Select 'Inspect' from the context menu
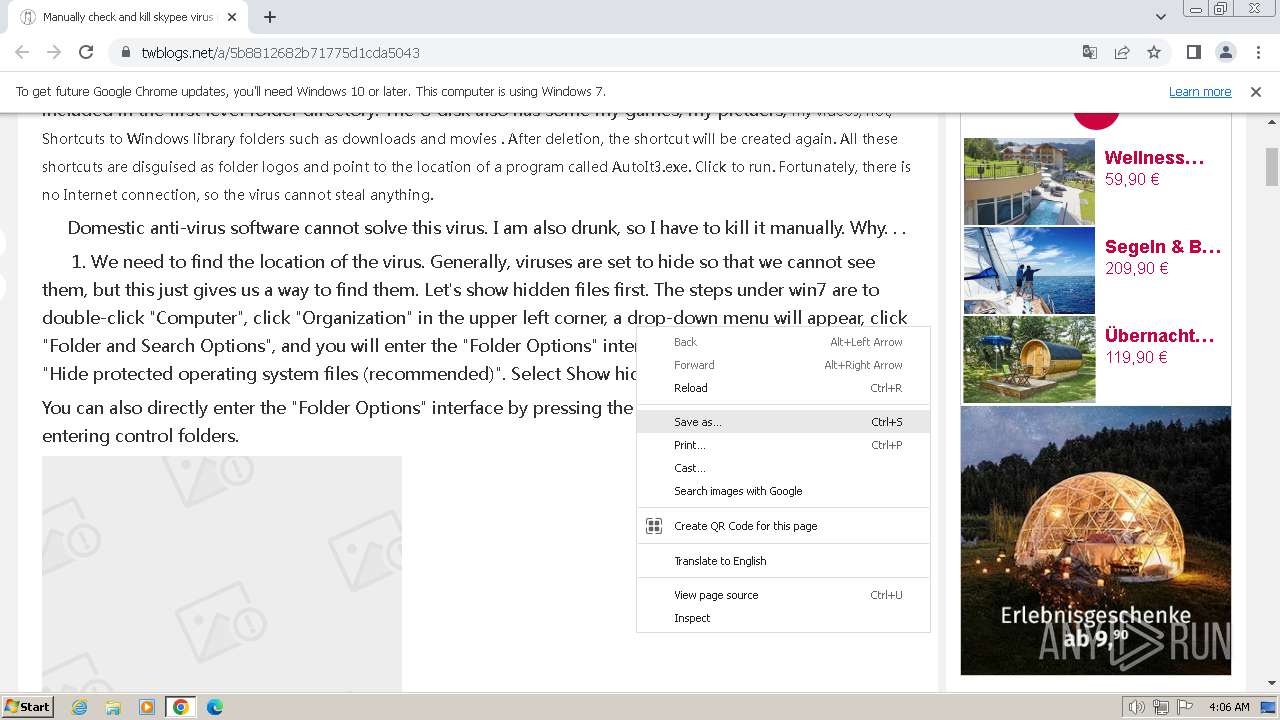 tap(783, 618)
